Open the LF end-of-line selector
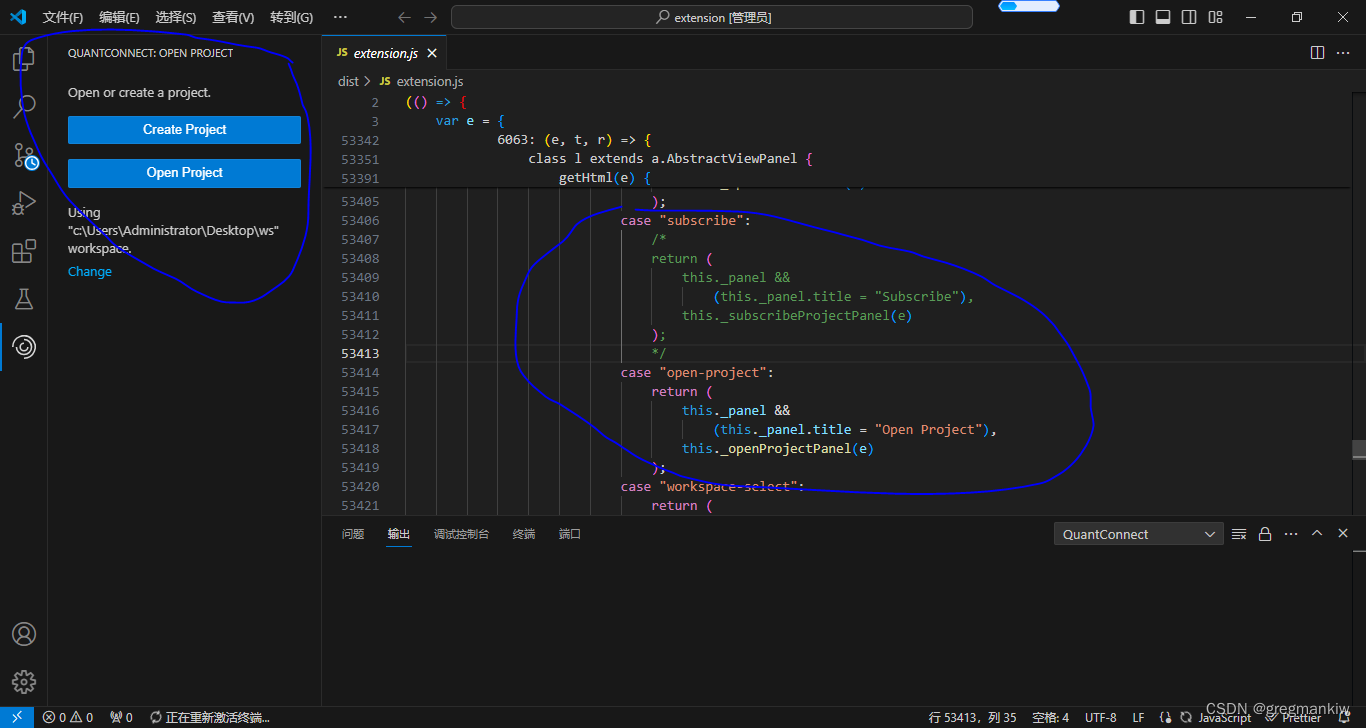This screenshot has width=1366, height=728. point(1138,717)
